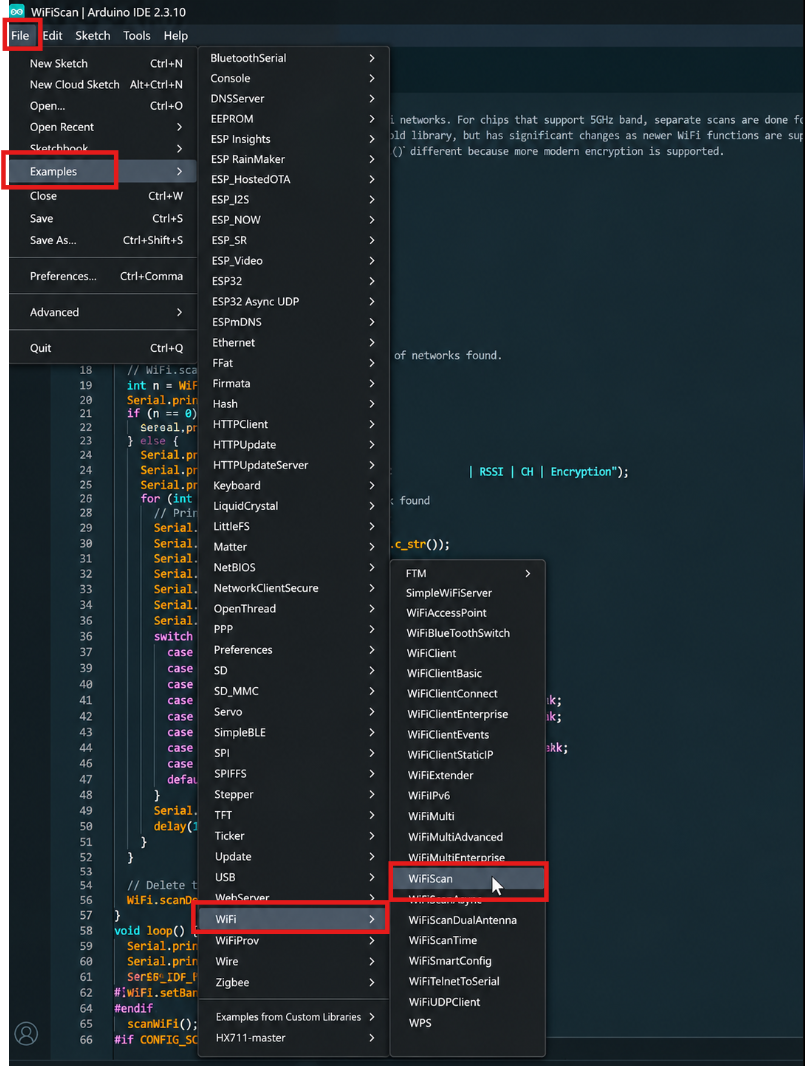
Task: Expand Ticker examples
Action: tap(293, 836)
